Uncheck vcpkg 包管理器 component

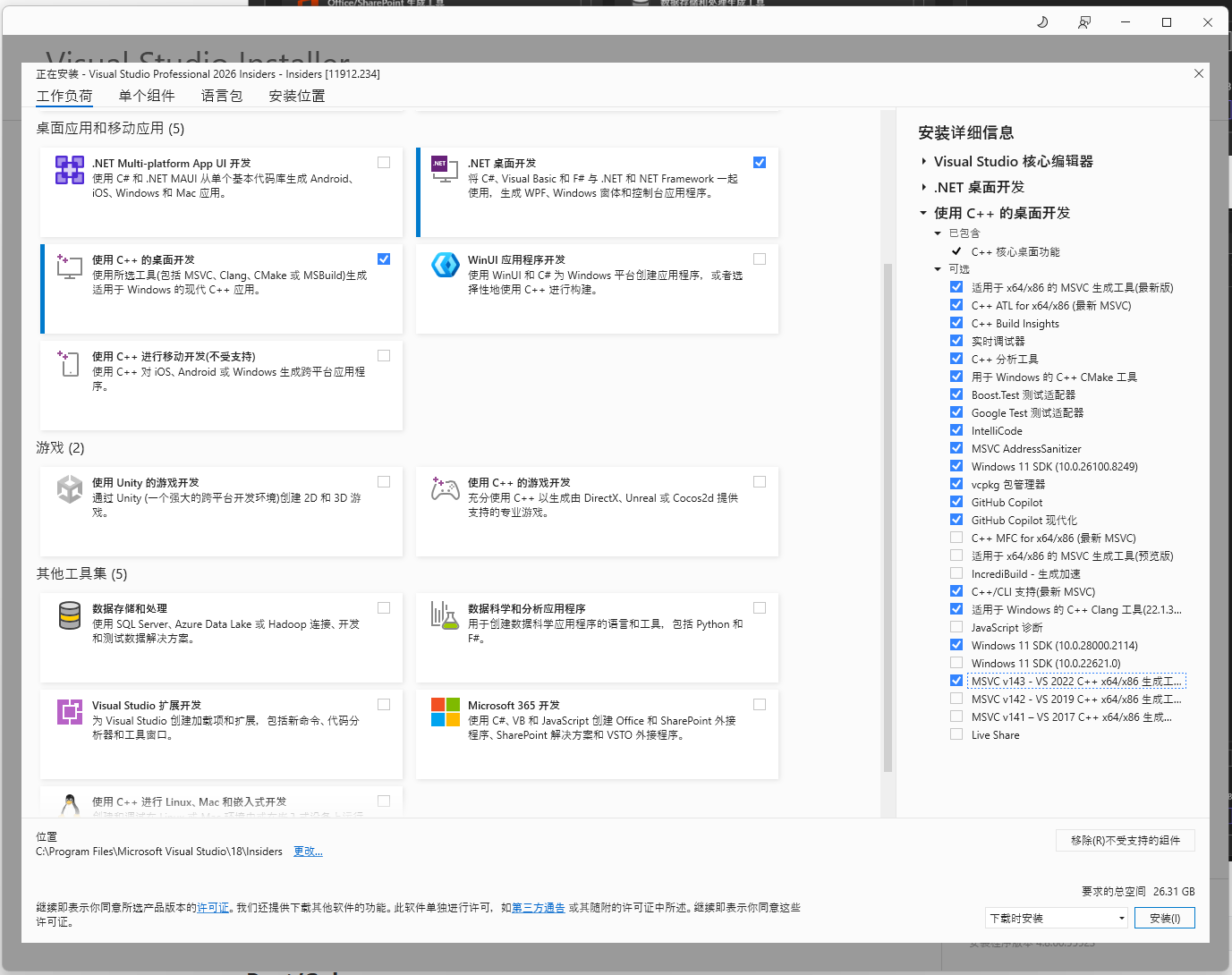pos(956,484)
